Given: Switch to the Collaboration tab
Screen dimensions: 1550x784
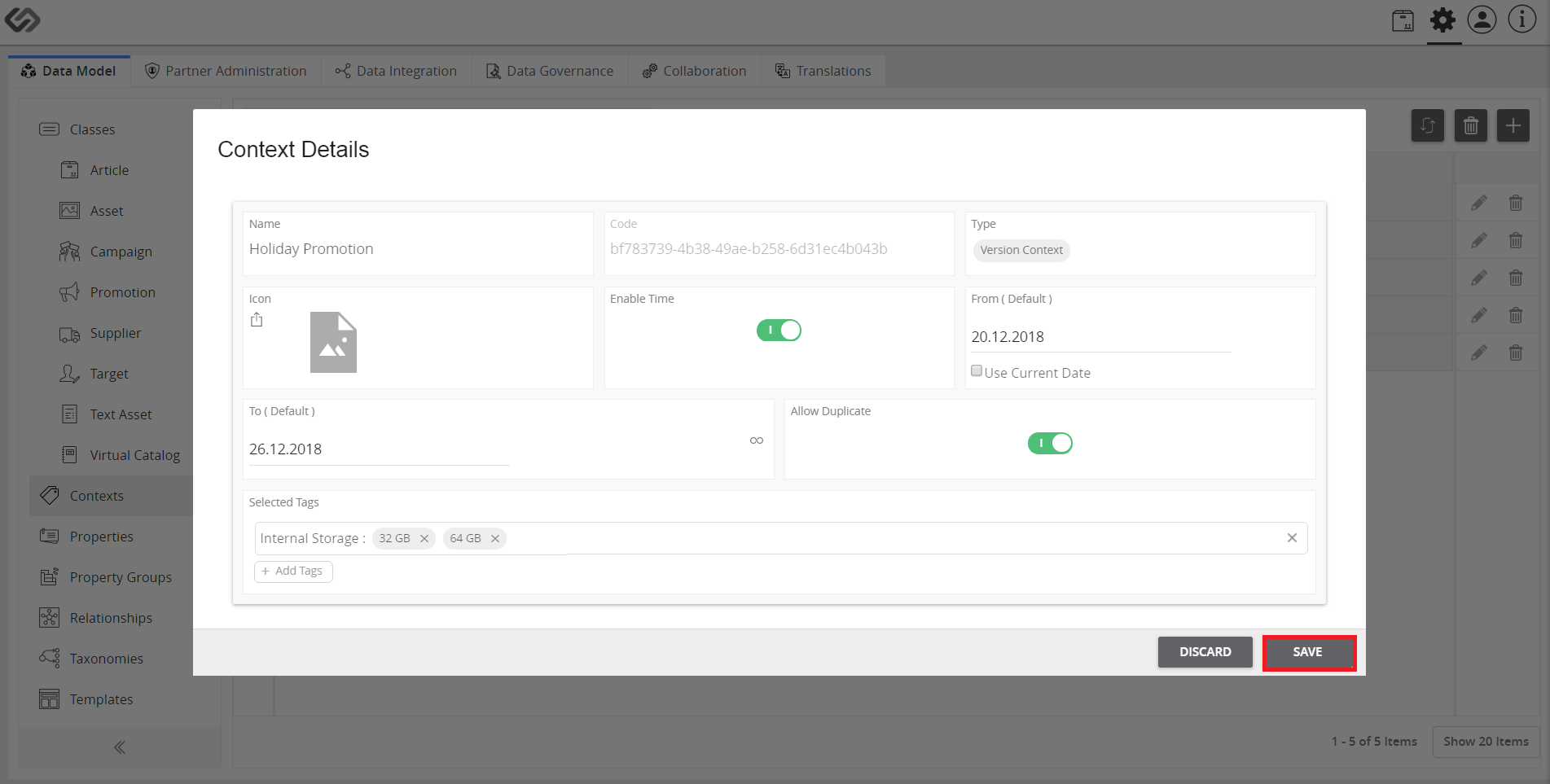Looking at the screenshot, I should (694, 71).
